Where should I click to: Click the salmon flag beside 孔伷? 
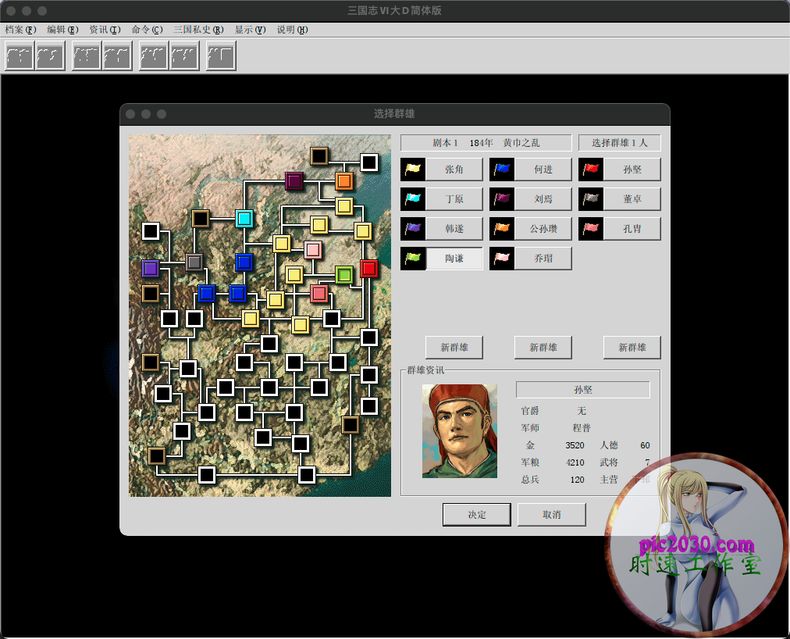(x=590, y=229)
